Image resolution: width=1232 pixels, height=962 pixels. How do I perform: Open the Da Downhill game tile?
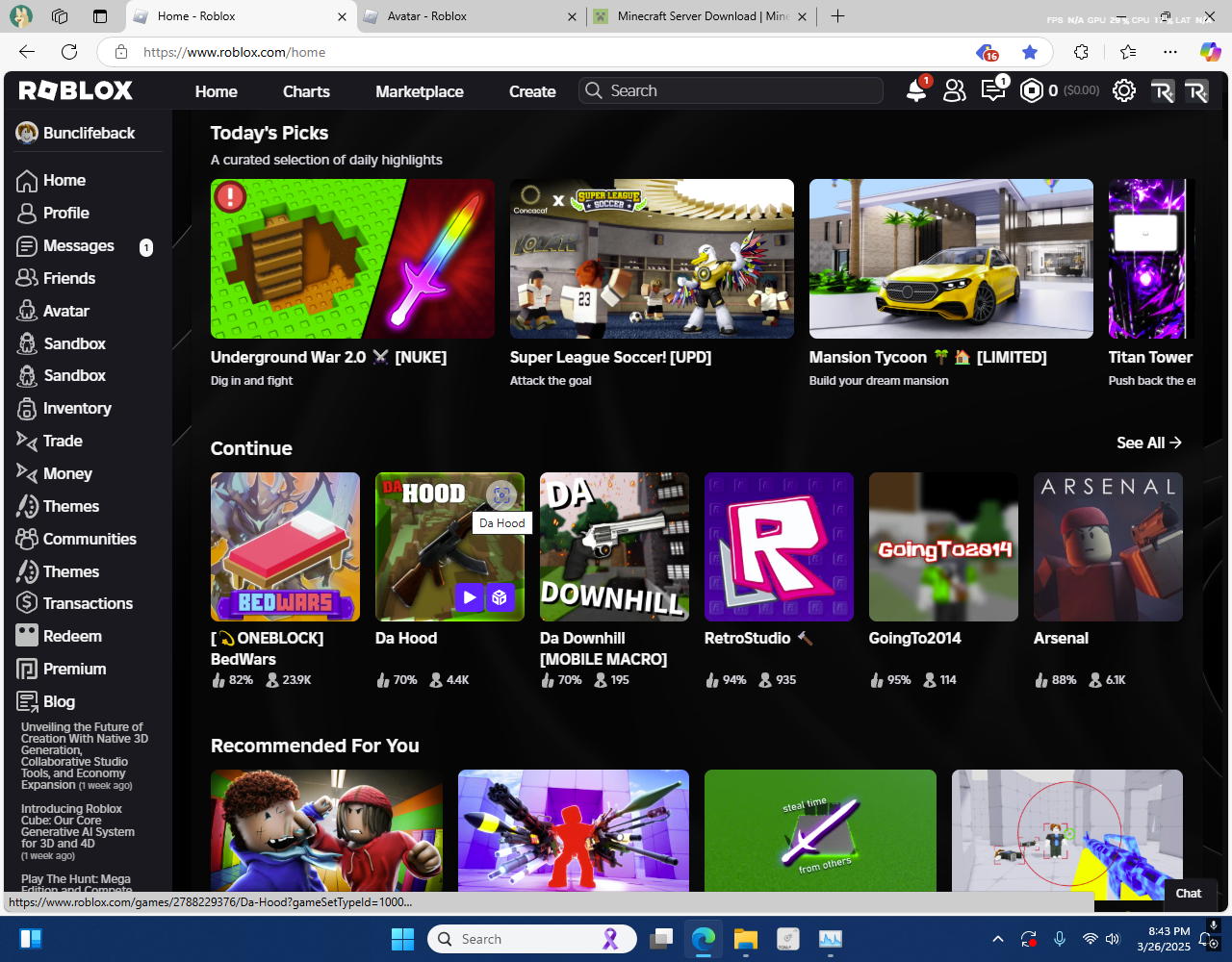point(614,546)
